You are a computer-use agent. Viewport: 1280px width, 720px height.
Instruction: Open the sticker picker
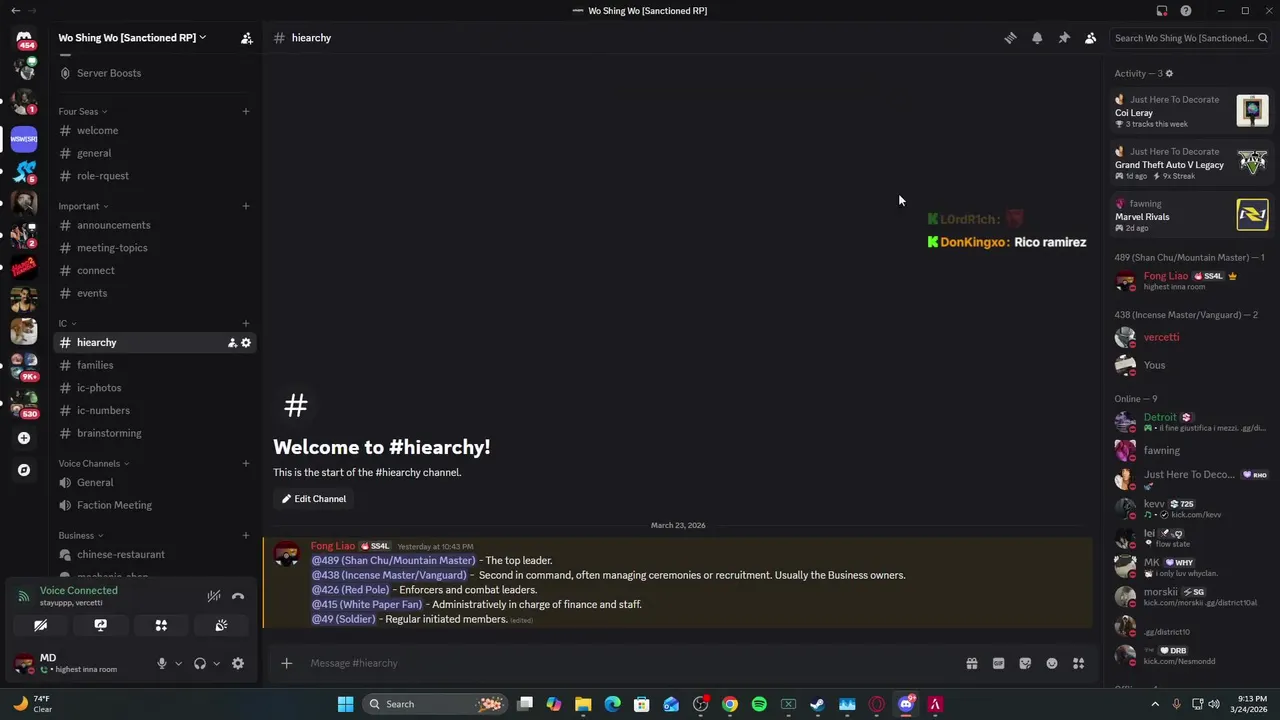[x=1025, y=663]
